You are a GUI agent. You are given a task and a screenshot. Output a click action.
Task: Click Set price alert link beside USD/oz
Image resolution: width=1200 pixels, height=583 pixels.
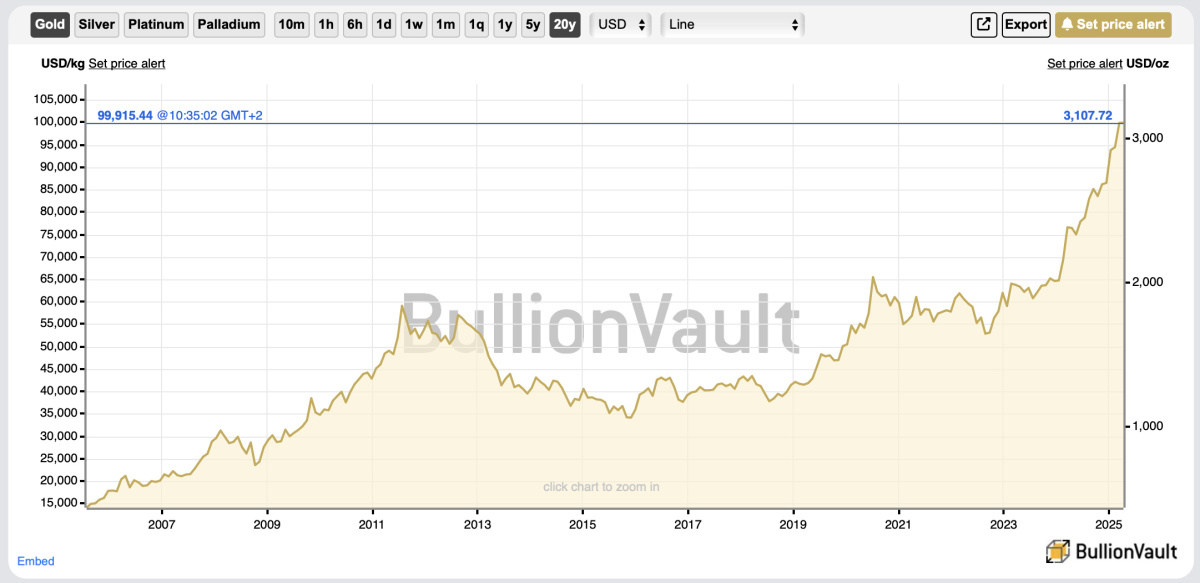tap(1085, 63)
